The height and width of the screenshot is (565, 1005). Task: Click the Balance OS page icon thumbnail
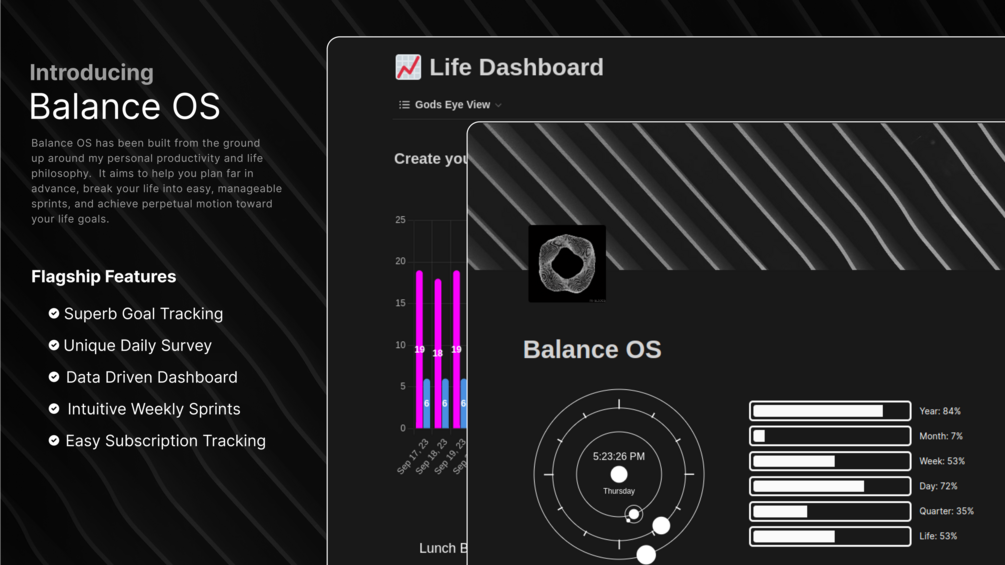[567, 263]
